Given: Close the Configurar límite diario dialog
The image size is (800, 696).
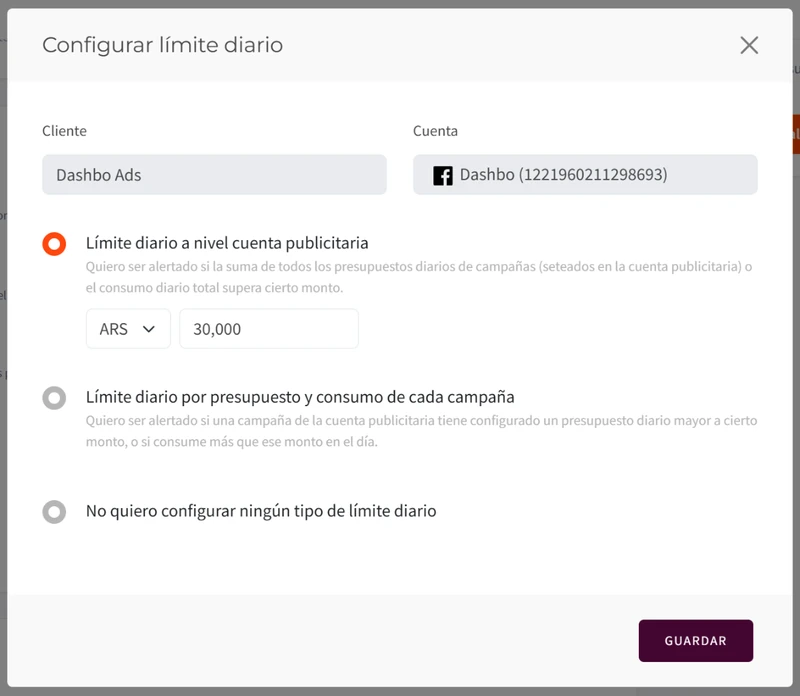Looking at the screenshot, I should (x=749, y=45).
